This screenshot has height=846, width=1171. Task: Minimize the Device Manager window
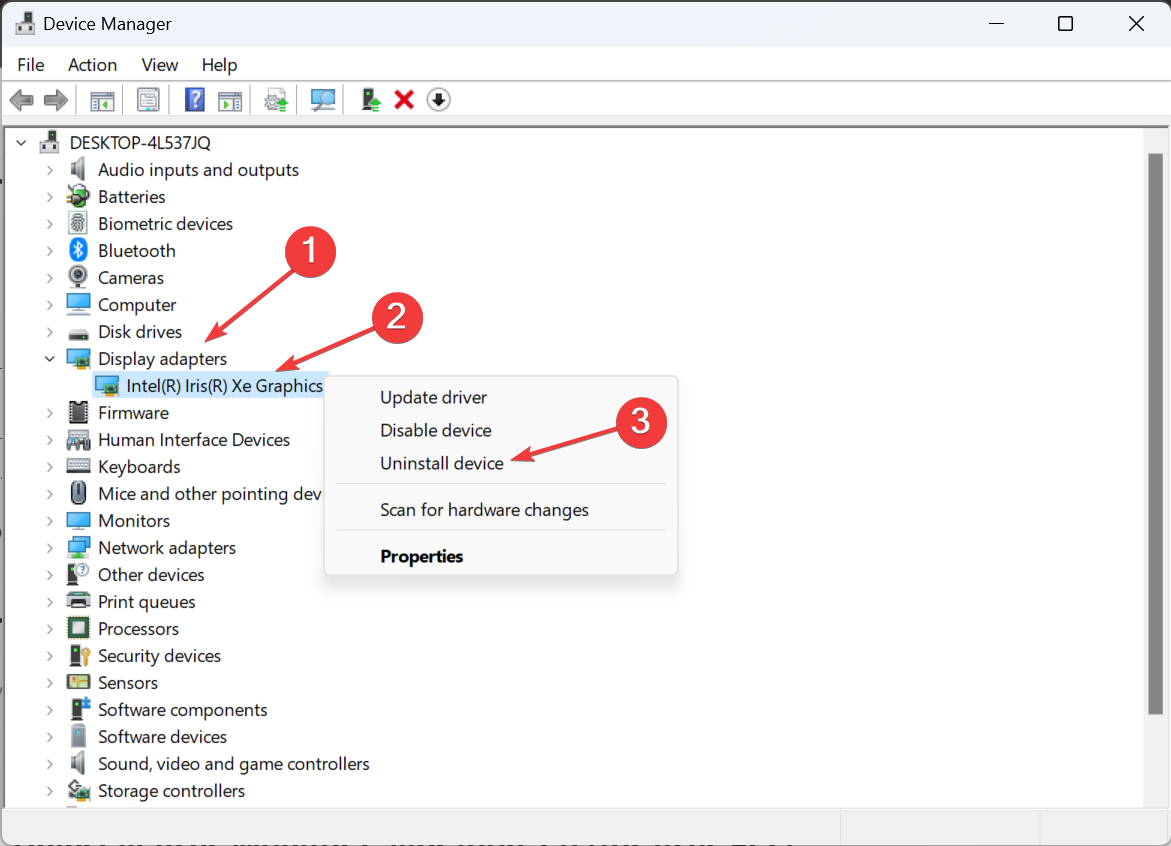click(995, 24)
